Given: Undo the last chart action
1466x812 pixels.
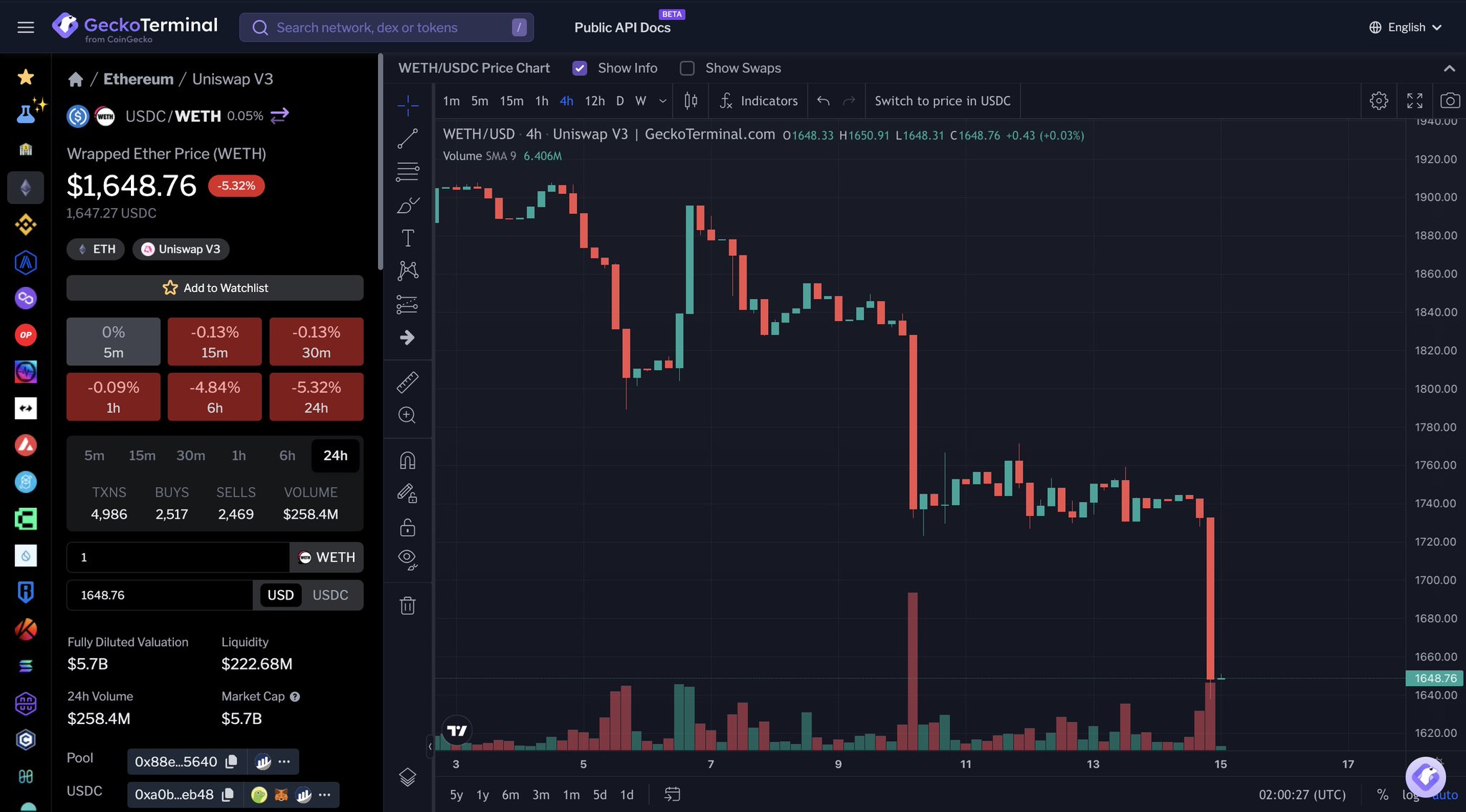Looking at the screenshot, I should coord(823,101).
